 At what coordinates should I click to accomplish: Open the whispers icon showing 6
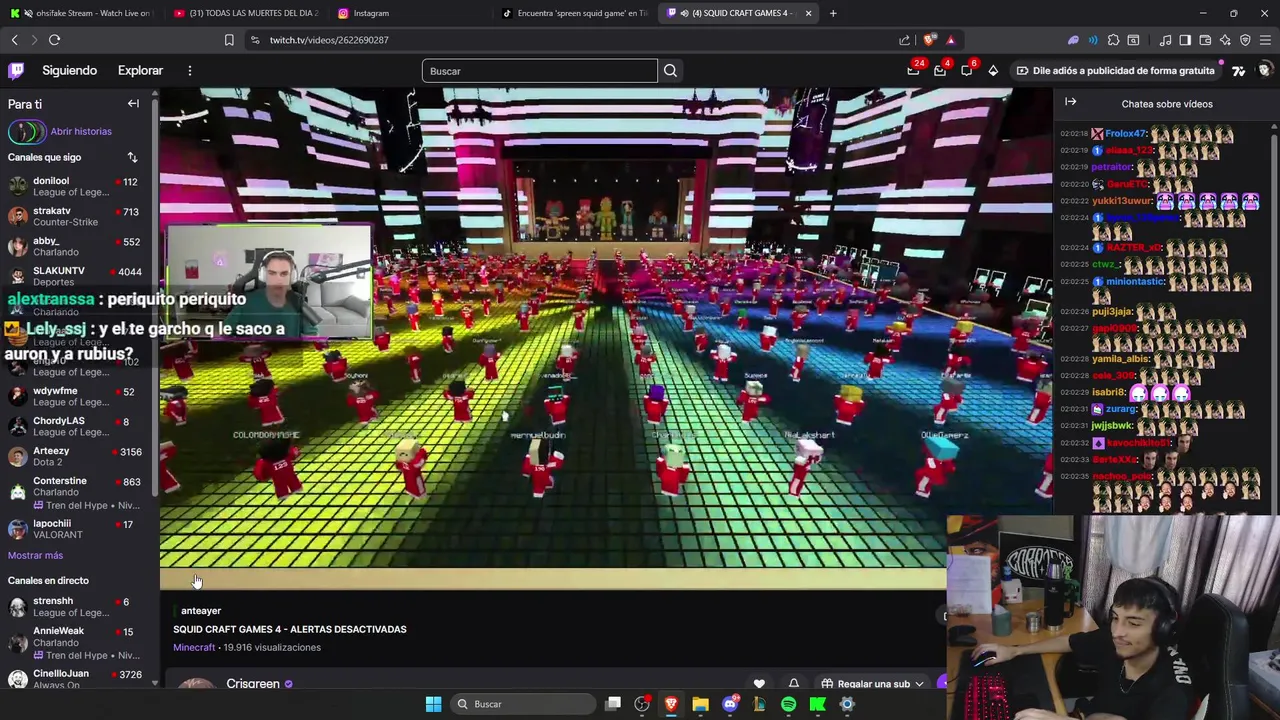click(x=967, y=71)
